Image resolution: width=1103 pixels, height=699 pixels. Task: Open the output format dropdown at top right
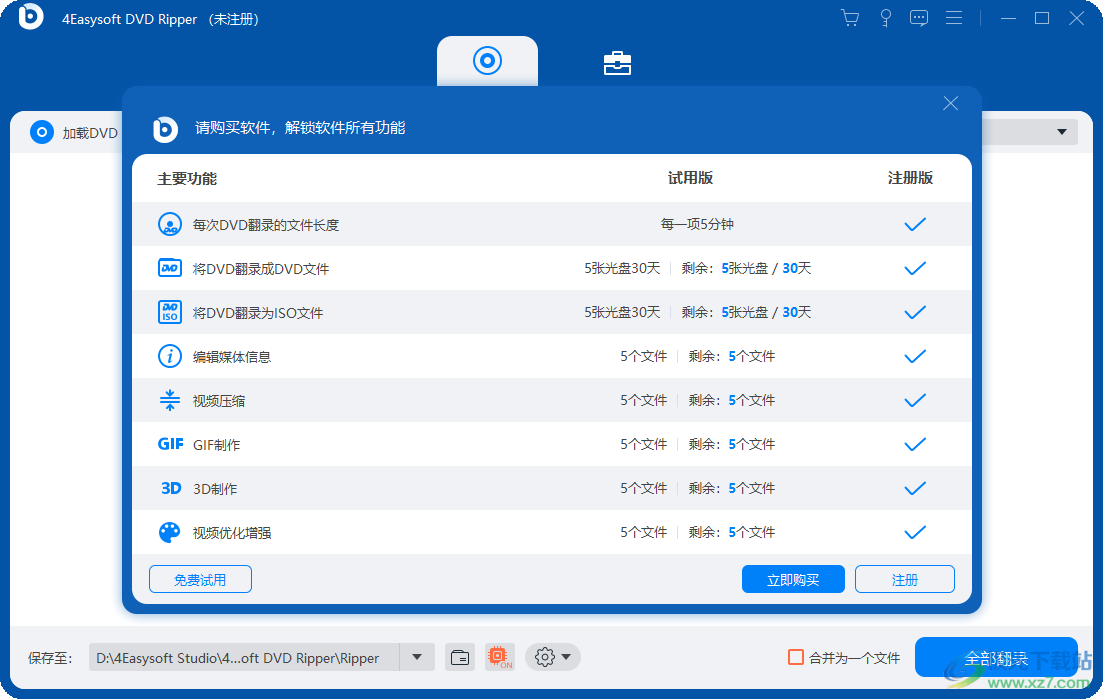(x=1061, y=132)
